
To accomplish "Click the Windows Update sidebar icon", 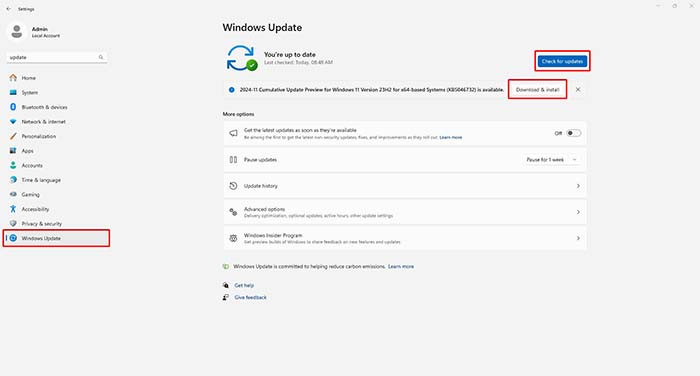I will (13, 238).
